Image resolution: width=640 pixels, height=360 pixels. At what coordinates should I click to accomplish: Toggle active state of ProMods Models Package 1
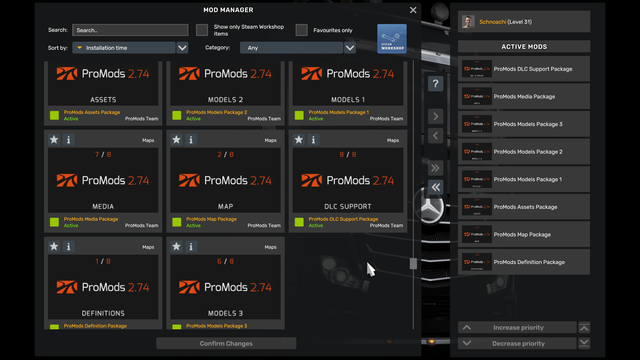(299, 115)
